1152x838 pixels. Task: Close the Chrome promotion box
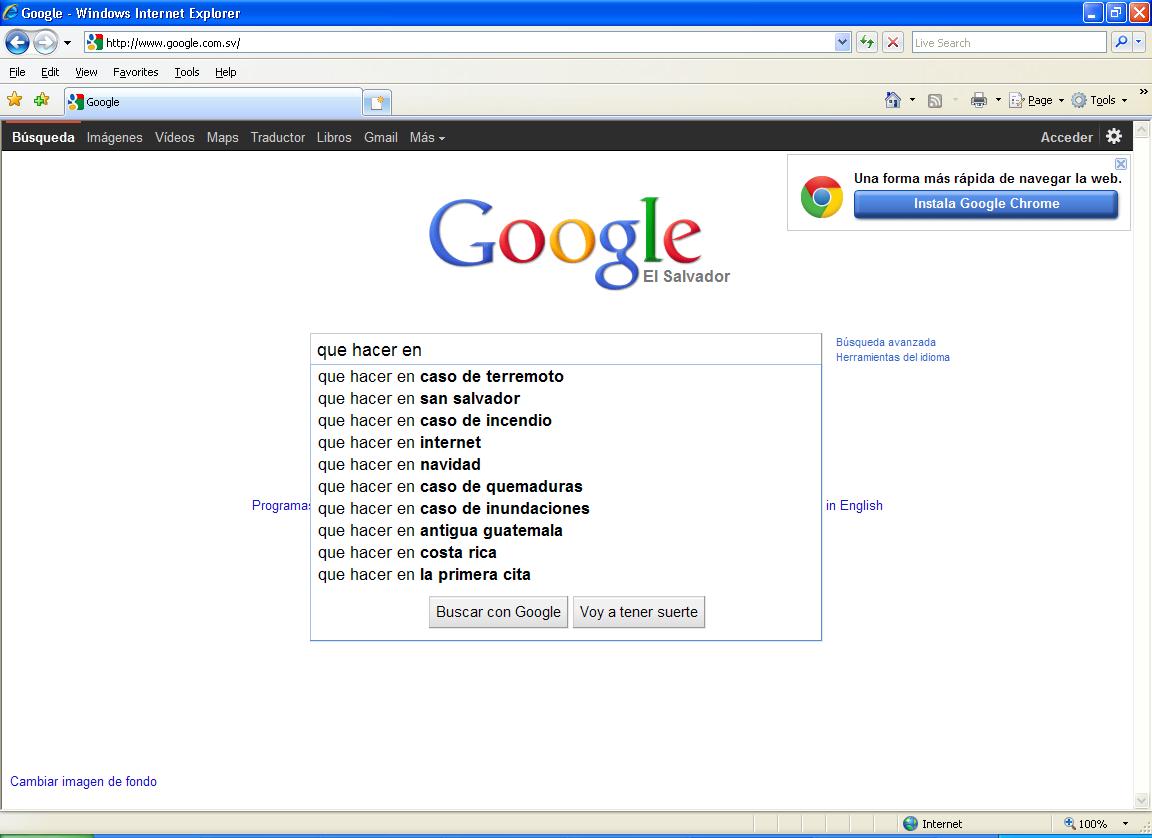pyautogui.click(x=1121, y=164)
